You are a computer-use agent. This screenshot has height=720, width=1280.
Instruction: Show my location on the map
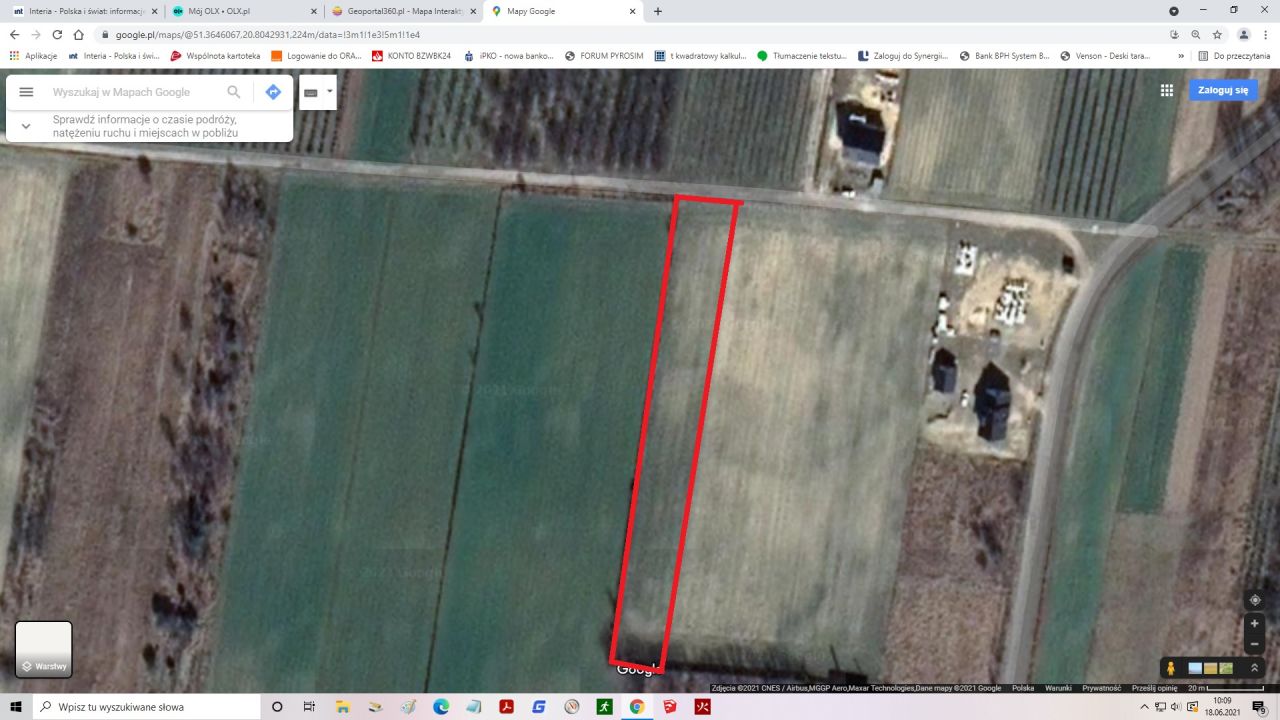(1255, 600)
